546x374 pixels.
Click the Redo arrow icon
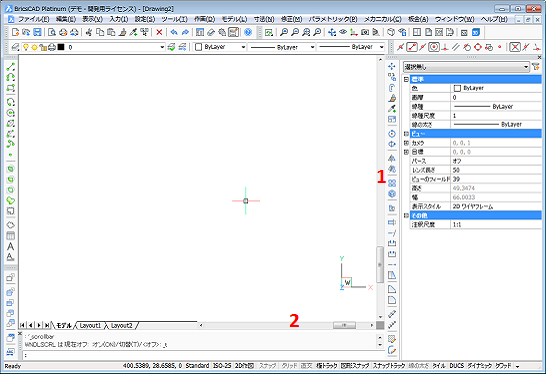point(185,32)
